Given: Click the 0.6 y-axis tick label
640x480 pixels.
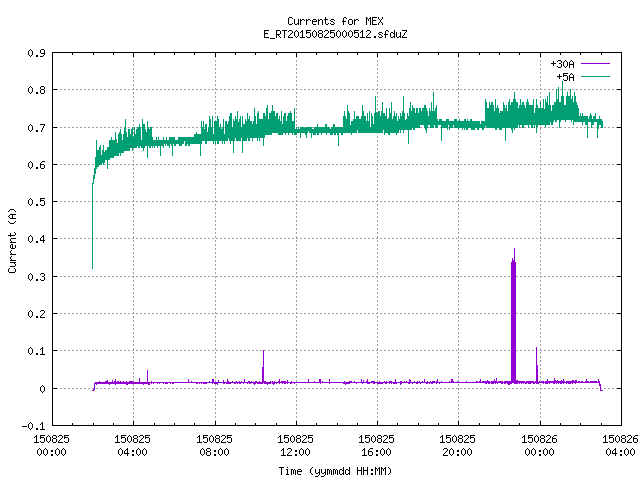Looking at the screenshot, I should pos(36,165).
